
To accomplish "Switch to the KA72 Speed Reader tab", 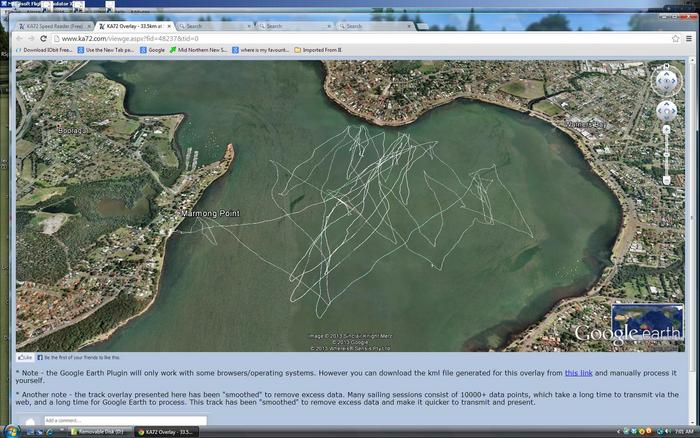I will tap(55, 26).
